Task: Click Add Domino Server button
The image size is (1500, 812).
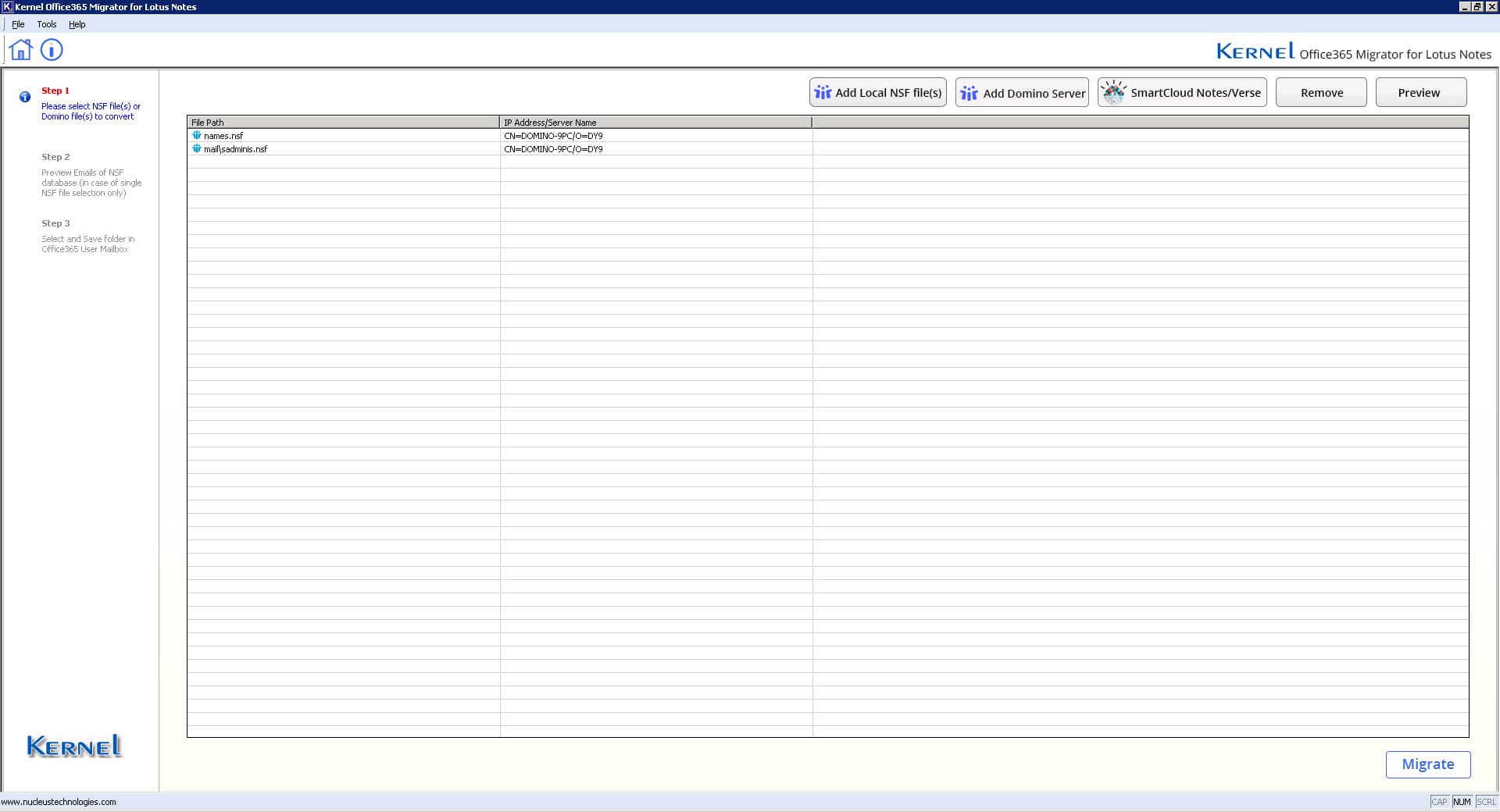Action: click(x=1022, y=92)
